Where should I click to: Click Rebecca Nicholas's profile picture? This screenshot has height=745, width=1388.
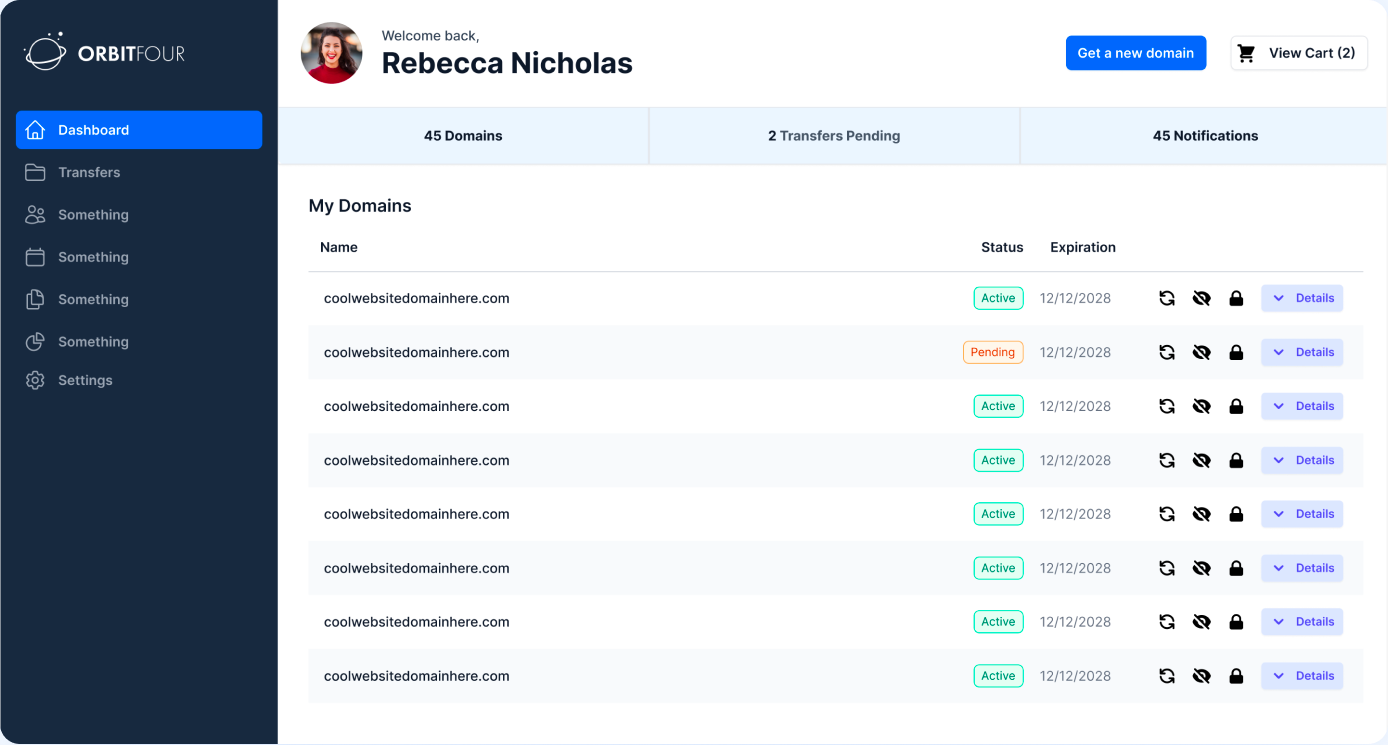(x=331, y=53)
